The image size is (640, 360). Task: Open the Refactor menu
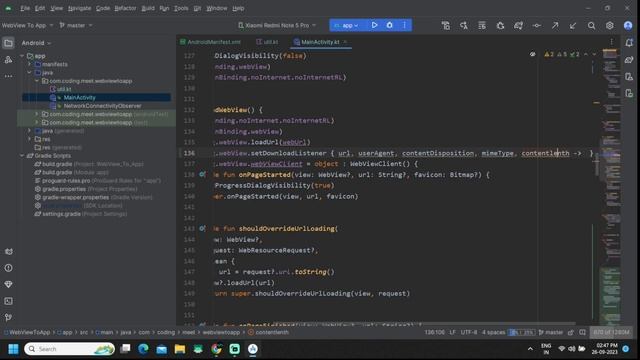click(125, 8)
